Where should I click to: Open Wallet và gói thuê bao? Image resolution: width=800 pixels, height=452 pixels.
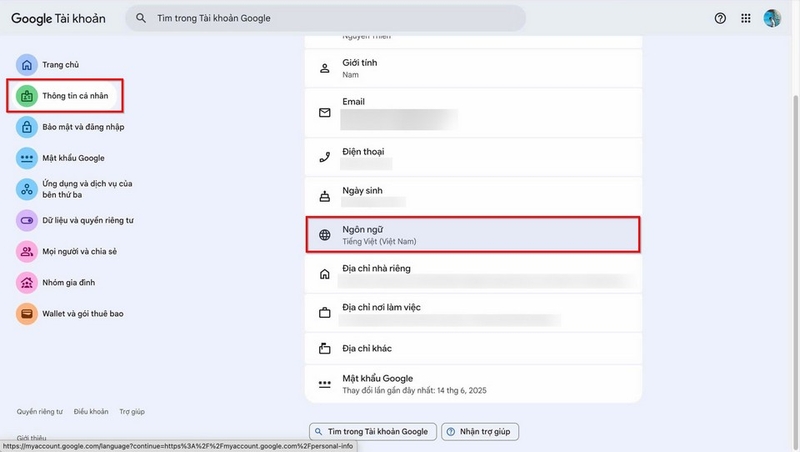pyautogui.click(x=83, y=314)
